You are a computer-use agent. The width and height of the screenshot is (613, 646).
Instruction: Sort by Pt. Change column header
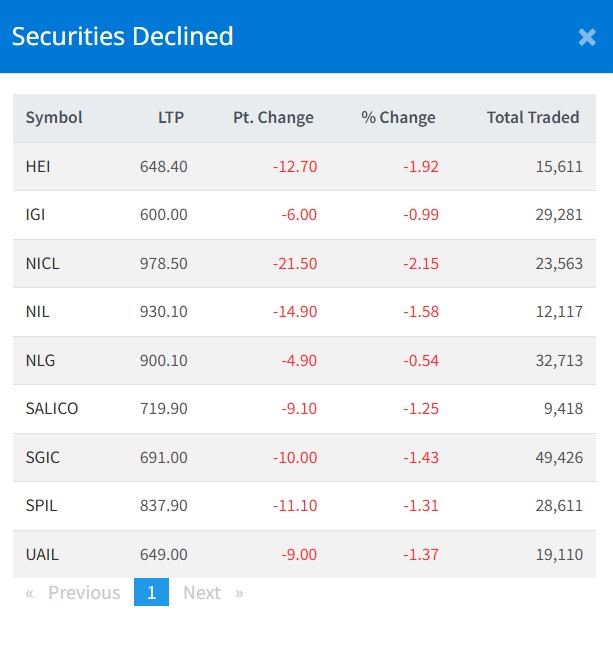273,117
